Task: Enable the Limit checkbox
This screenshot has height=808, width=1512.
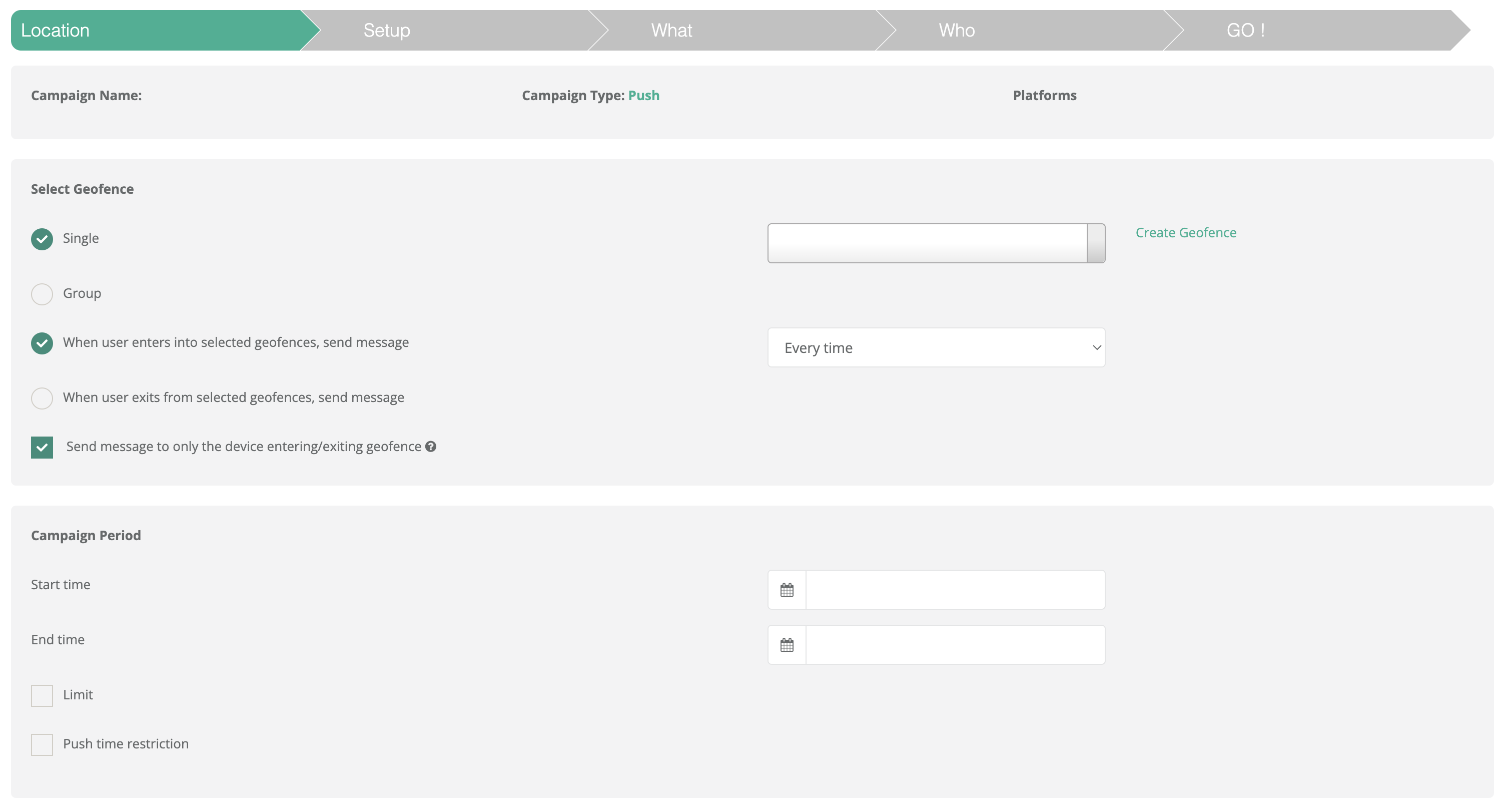Action: point(42,695)
